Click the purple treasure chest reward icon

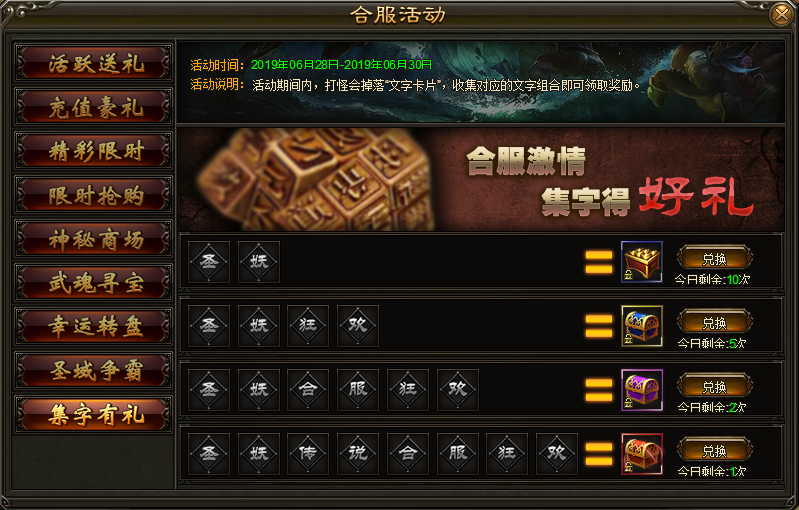point(642,390)
